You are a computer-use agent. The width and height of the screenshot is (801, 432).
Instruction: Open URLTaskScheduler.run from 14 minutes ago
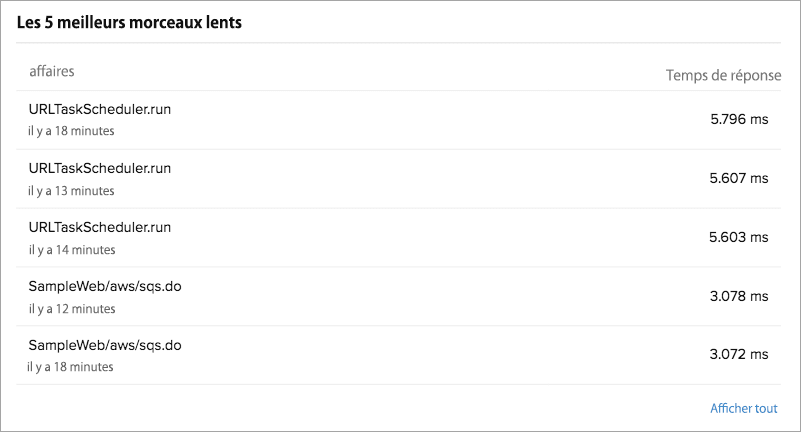coord(100,228)
